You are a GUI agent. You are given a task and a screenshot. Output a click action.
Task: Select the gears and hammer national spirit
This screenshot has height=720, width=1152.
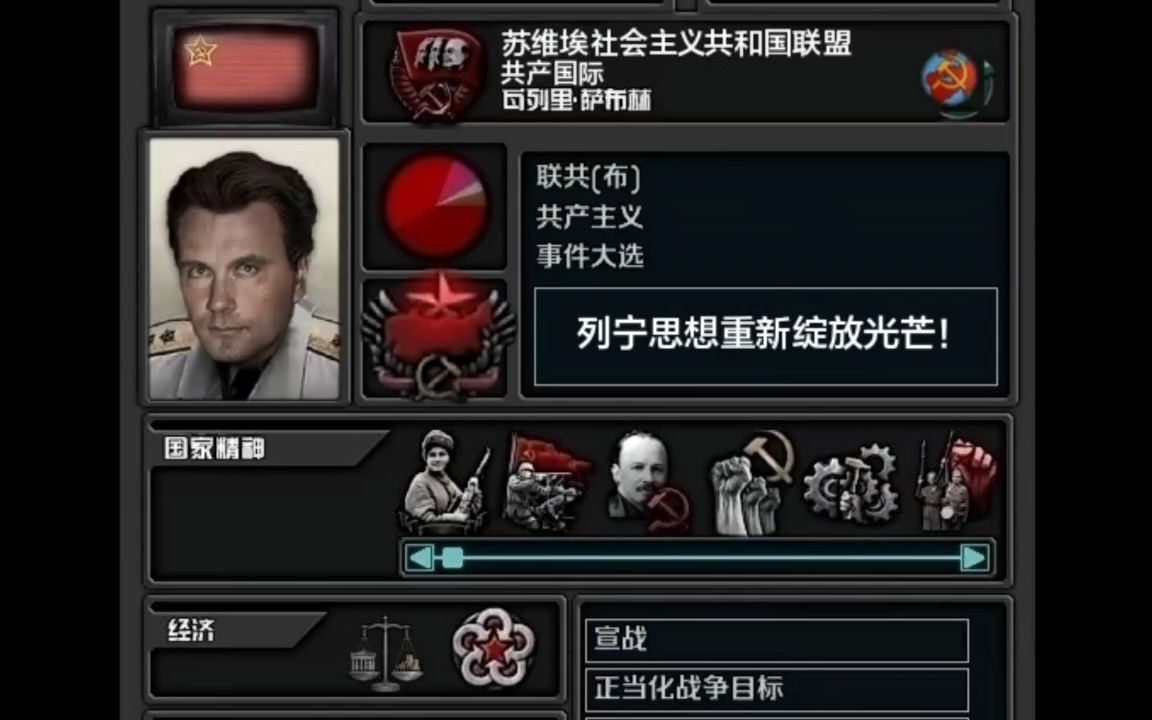click(x=851, y=483)
